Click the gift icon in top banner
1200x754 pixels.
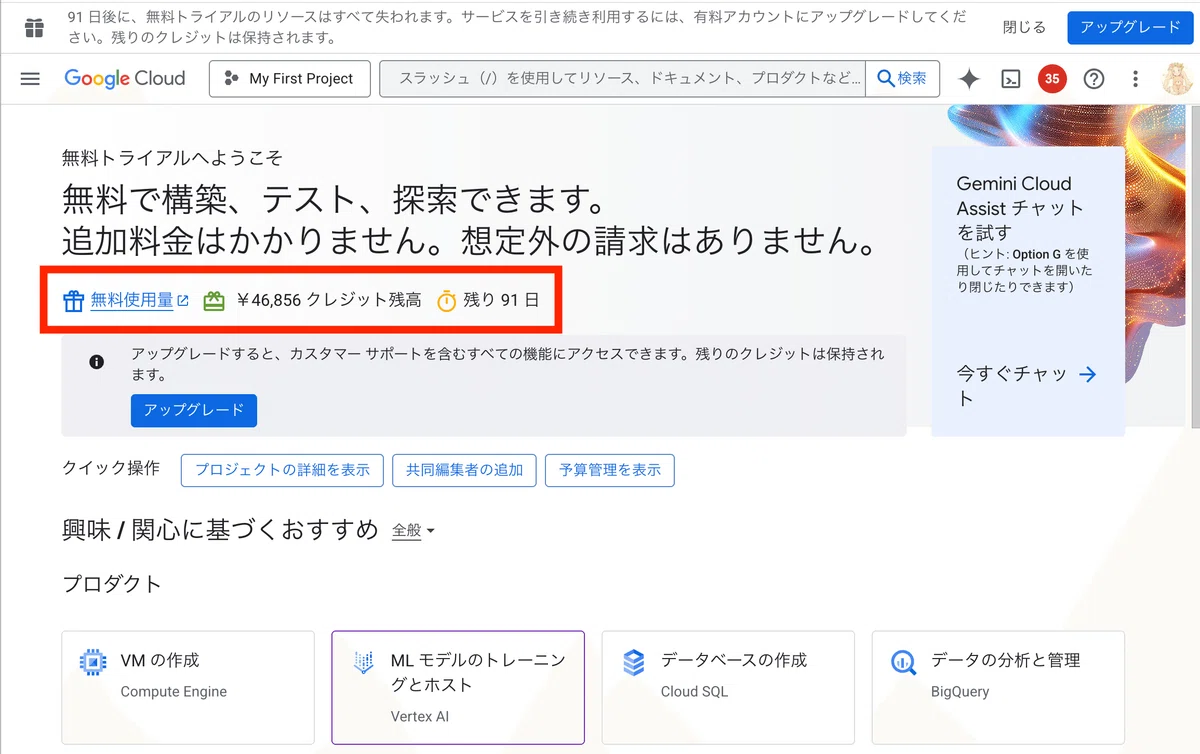click(x=34, y=28)
